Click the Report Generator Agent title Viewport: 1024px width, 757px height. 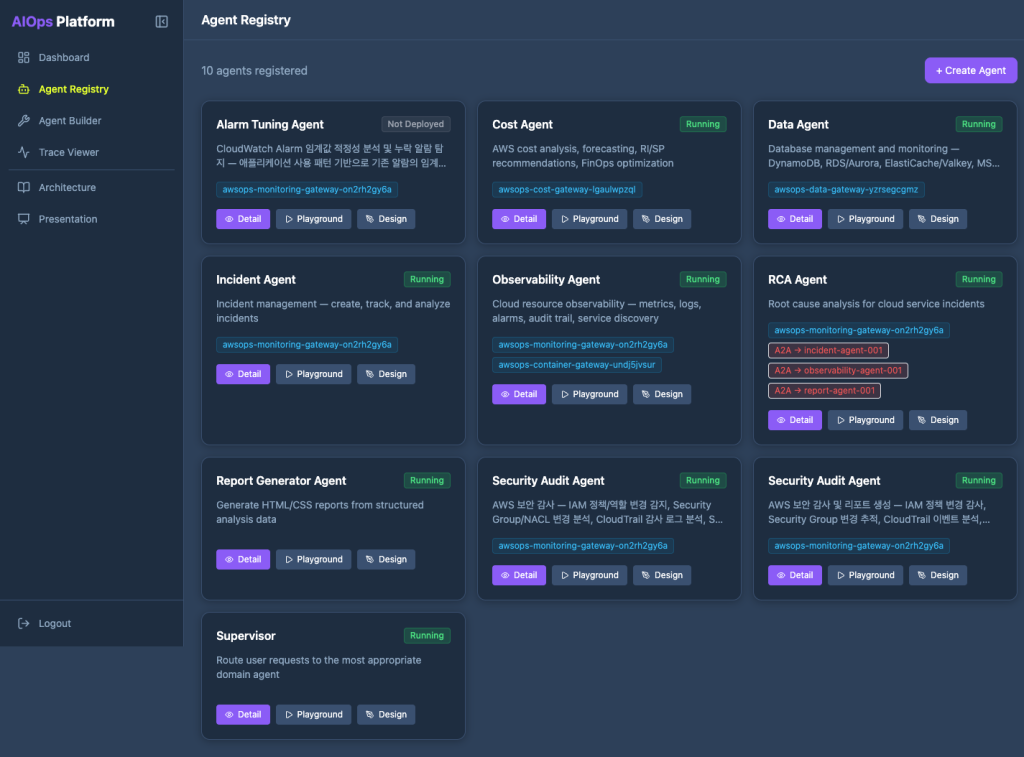tap(281, 481)
